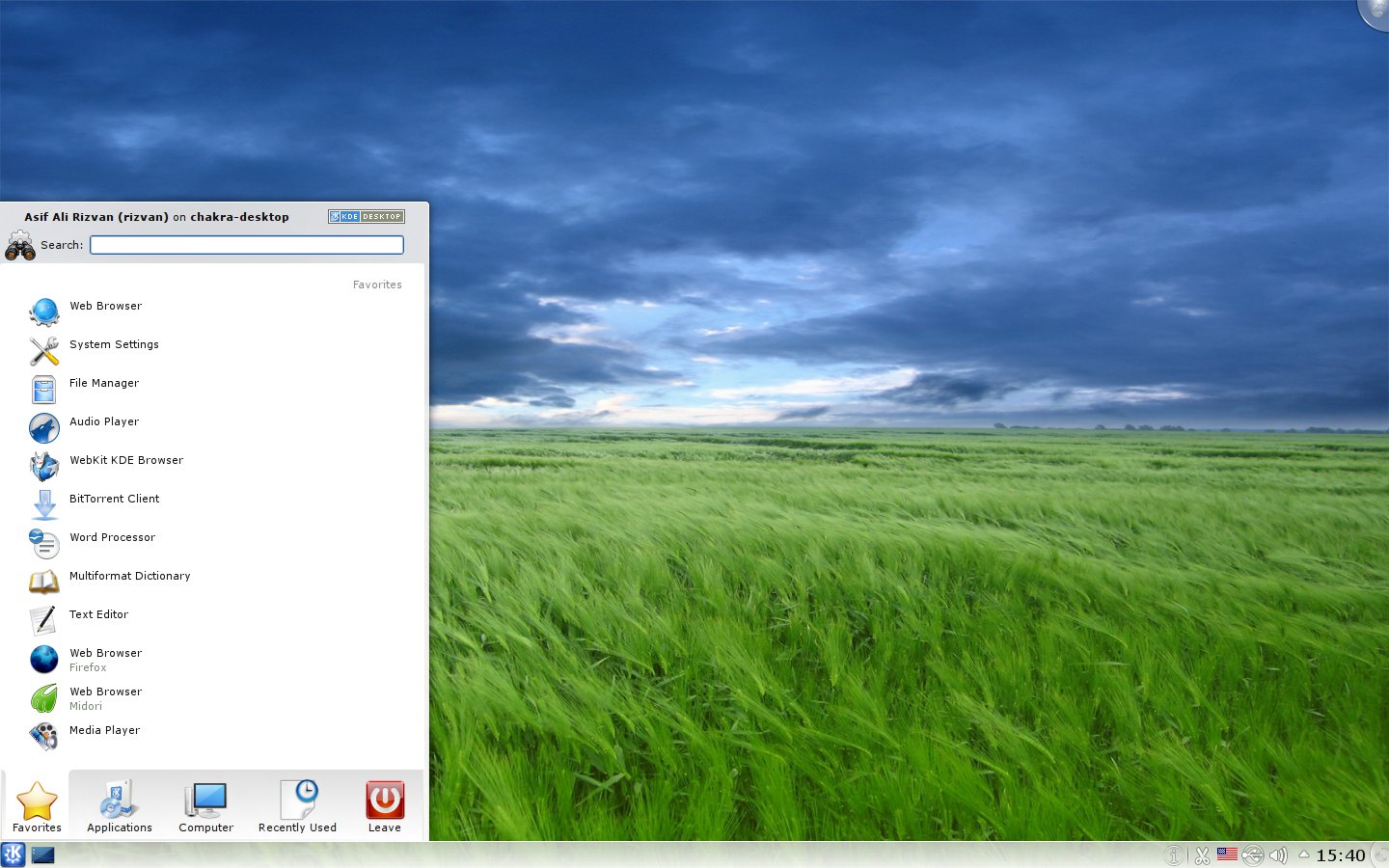Click the Kickoff launcher button on panel
The image size is (1389, 868).
[x=14, y=854]
